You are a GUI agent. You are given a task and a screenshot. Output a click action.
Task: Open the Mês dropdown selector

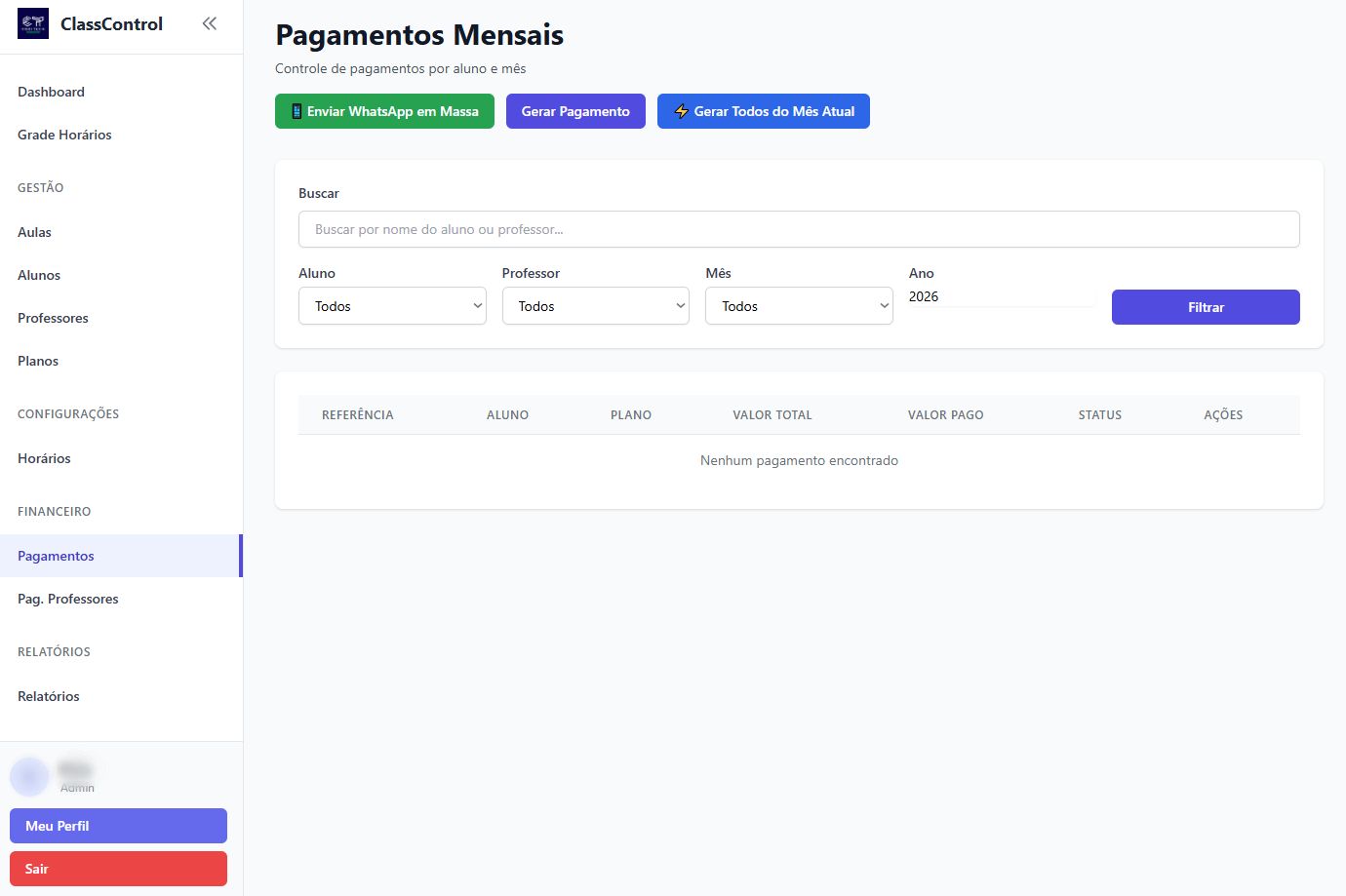(x=799, y=306)
